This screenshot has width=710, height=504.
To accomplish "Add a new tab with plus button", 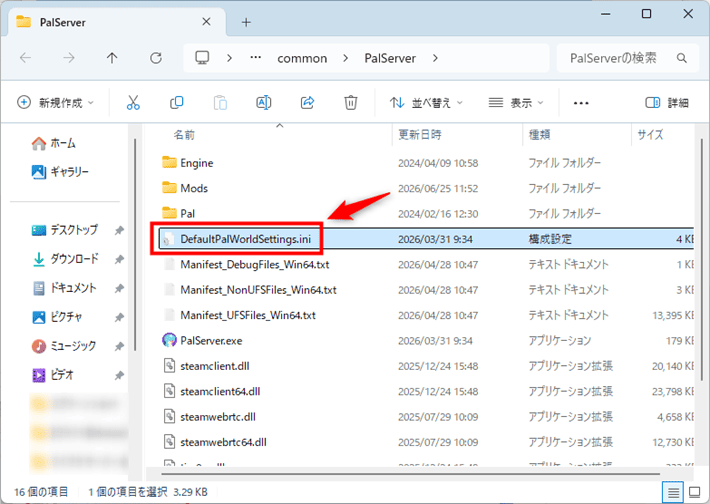I will [246, 22].
